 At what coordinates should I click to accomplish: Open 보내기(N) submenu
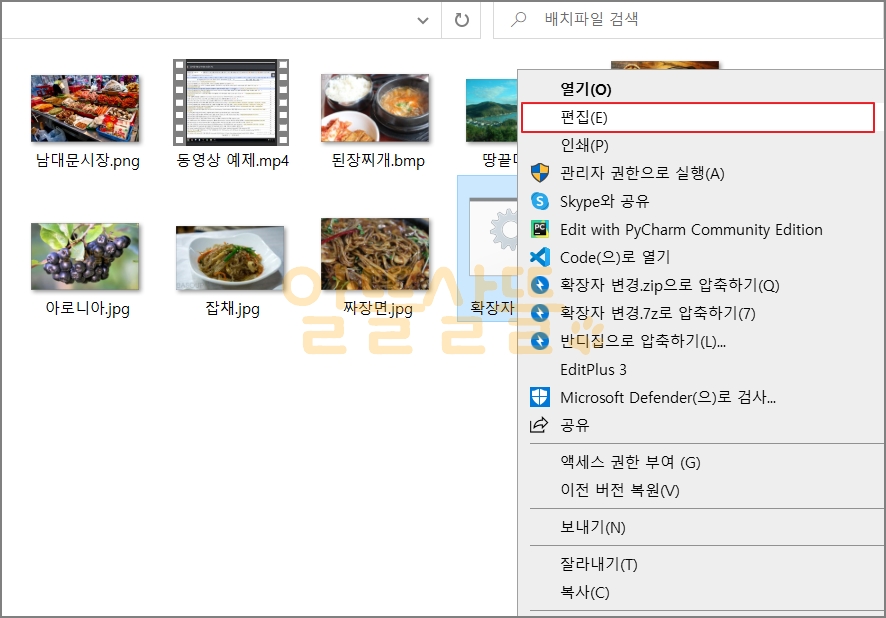click(x=701, y=527)
